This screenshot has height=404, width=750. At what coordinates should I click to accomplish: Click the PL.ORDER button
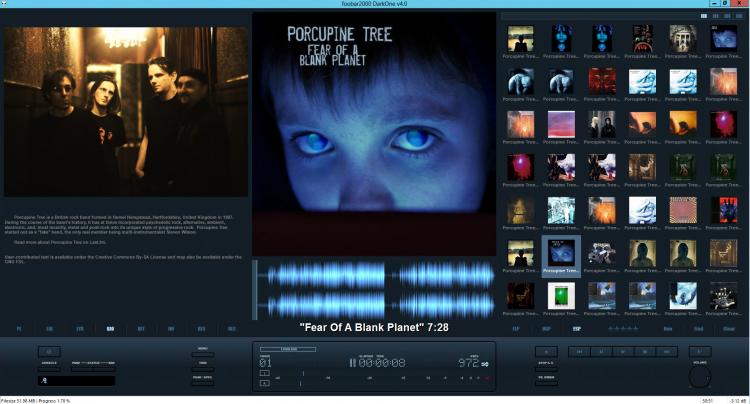[x=546, y=383]
